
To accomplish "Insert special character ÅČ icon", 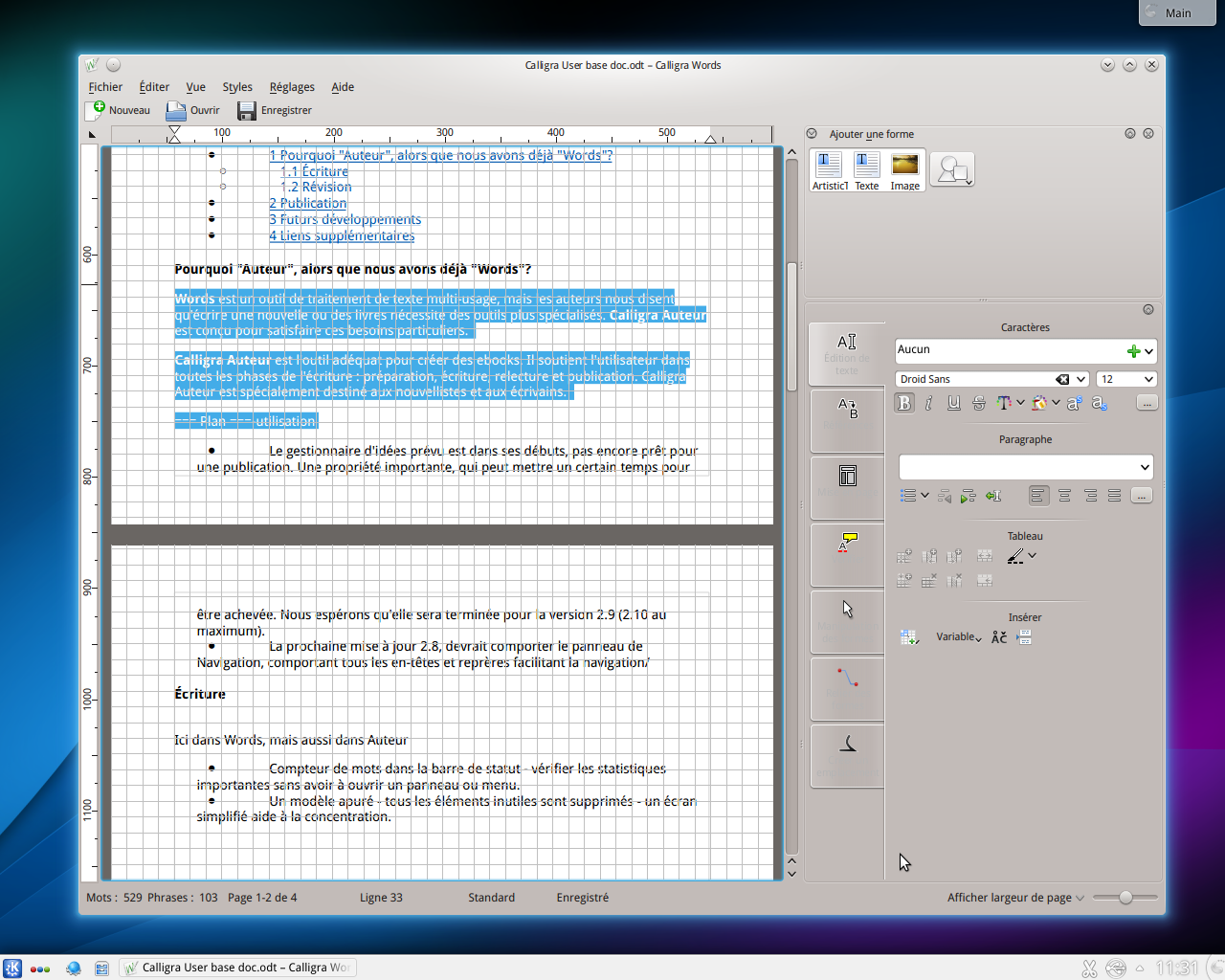I will (x=999, y=637).
